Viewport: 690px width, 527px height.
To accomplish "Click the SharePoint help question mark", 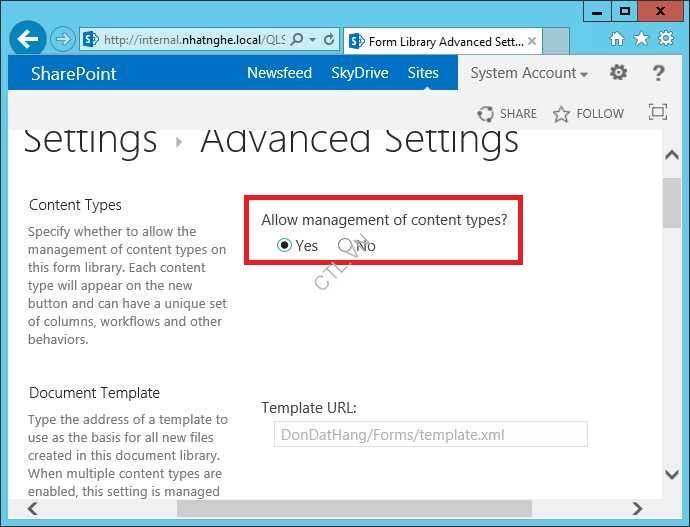I will pyautogui.click(x=658, y=73).
